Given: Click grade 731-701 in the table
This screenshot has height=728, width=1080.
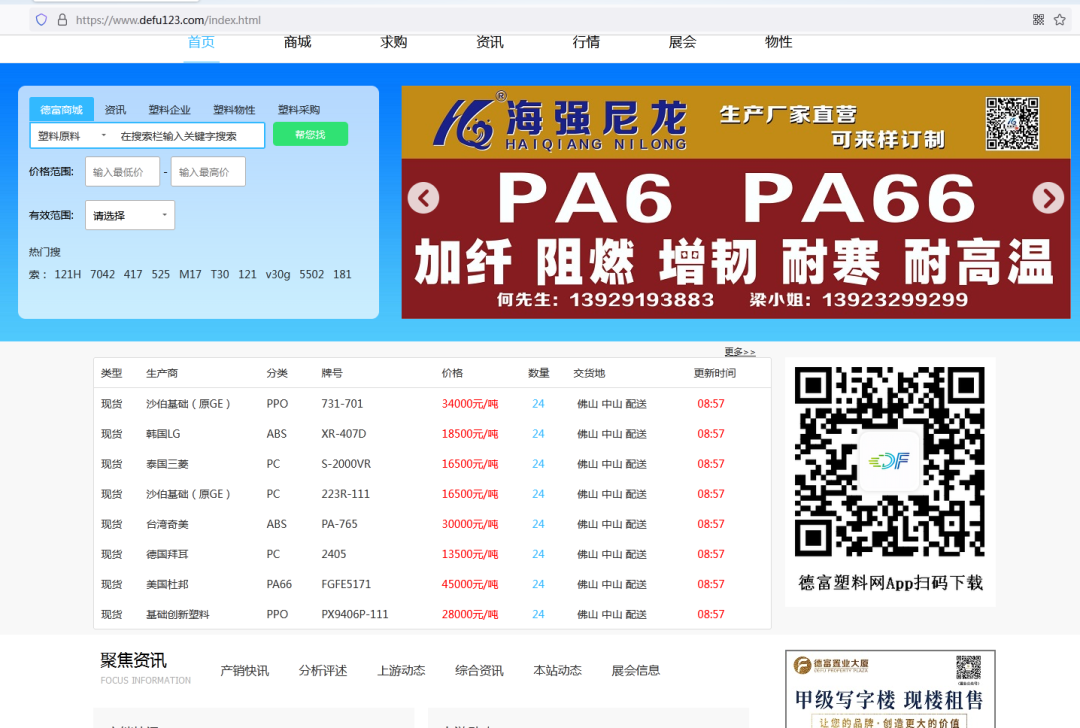Looking at the screenshot, I should tap(342, 404).
